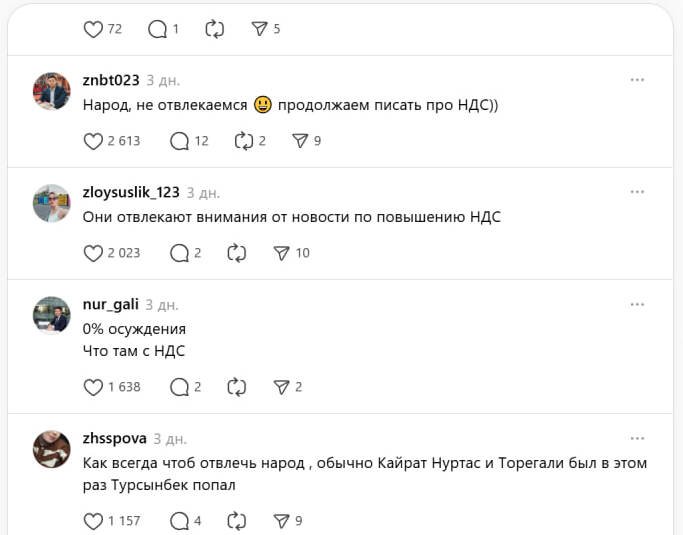Click nur_gali's profile avatar
683x535 pixels.
52,314
